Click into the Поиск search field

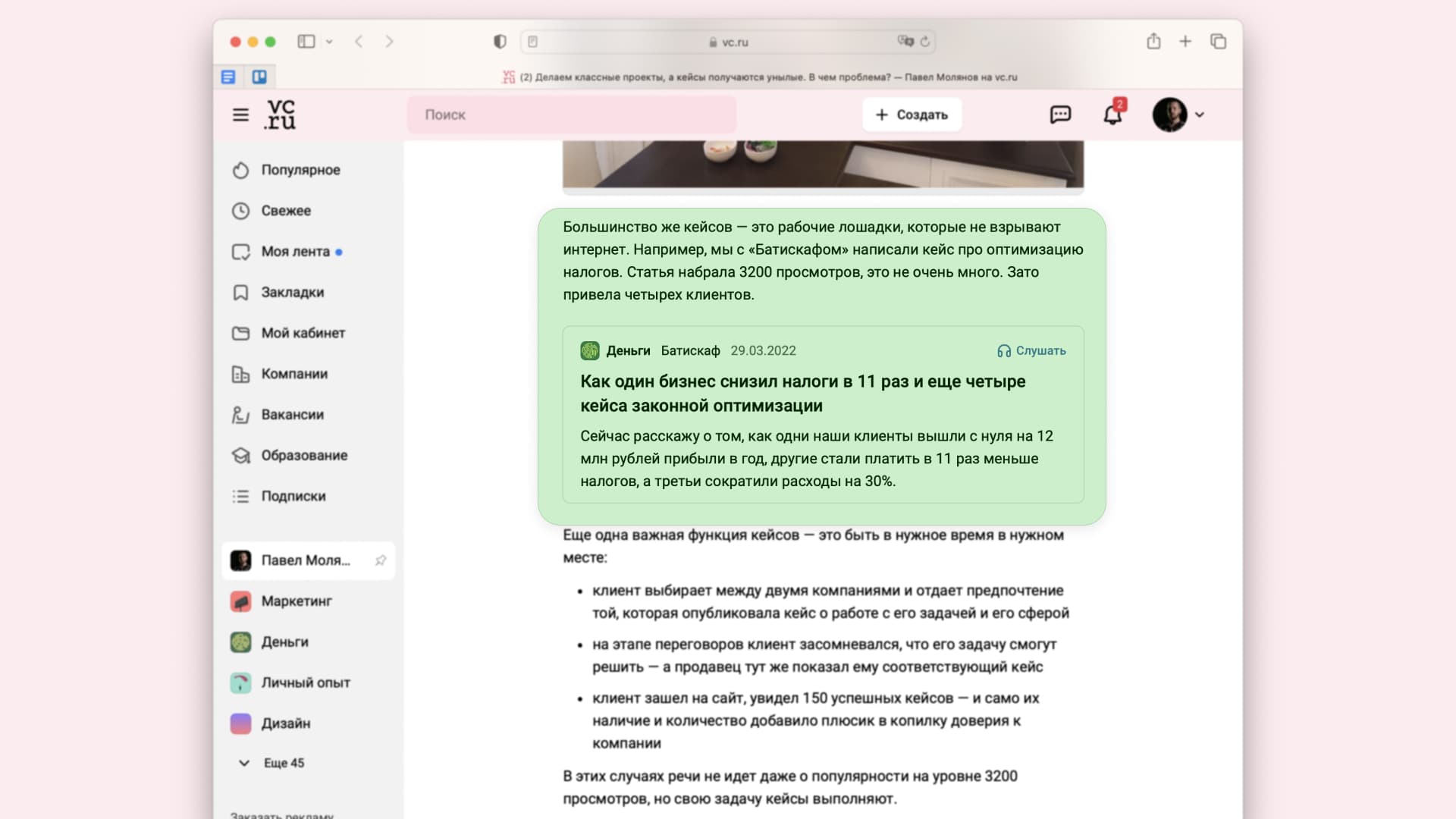tap(571, 115)
